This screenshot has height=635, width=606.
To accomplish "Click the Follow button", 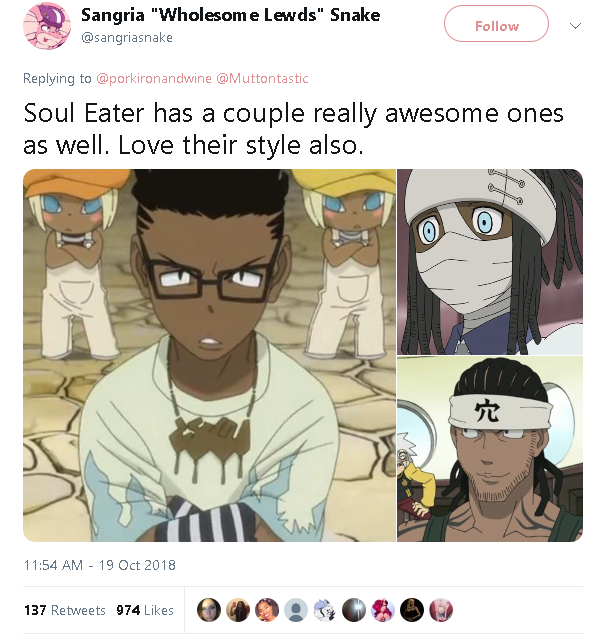I will [496, 24].
